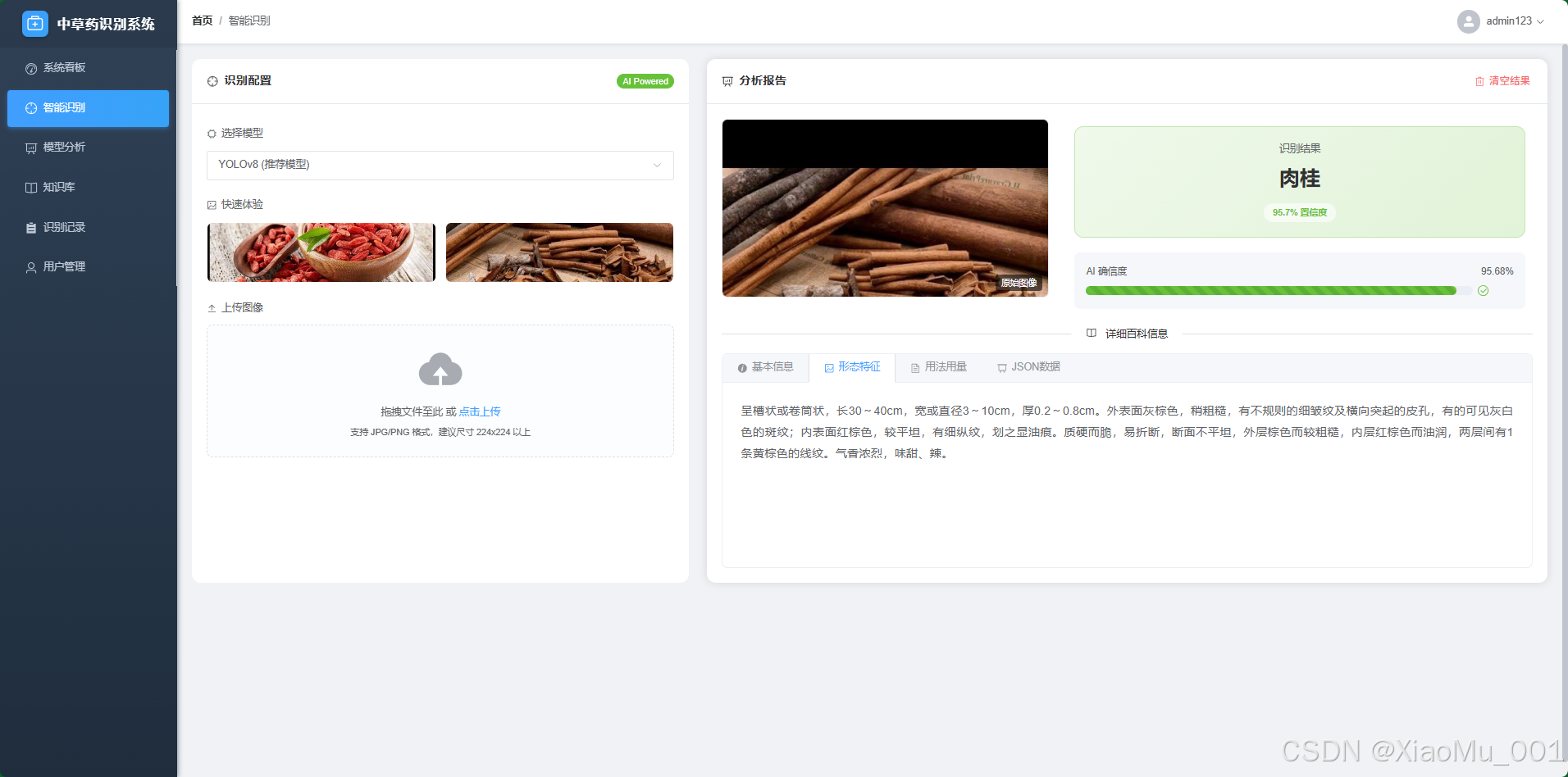Viewport: 1568px width, 777px height.
Task: Click the 识别配置 panel header icon
Action: tap(212, 80)
